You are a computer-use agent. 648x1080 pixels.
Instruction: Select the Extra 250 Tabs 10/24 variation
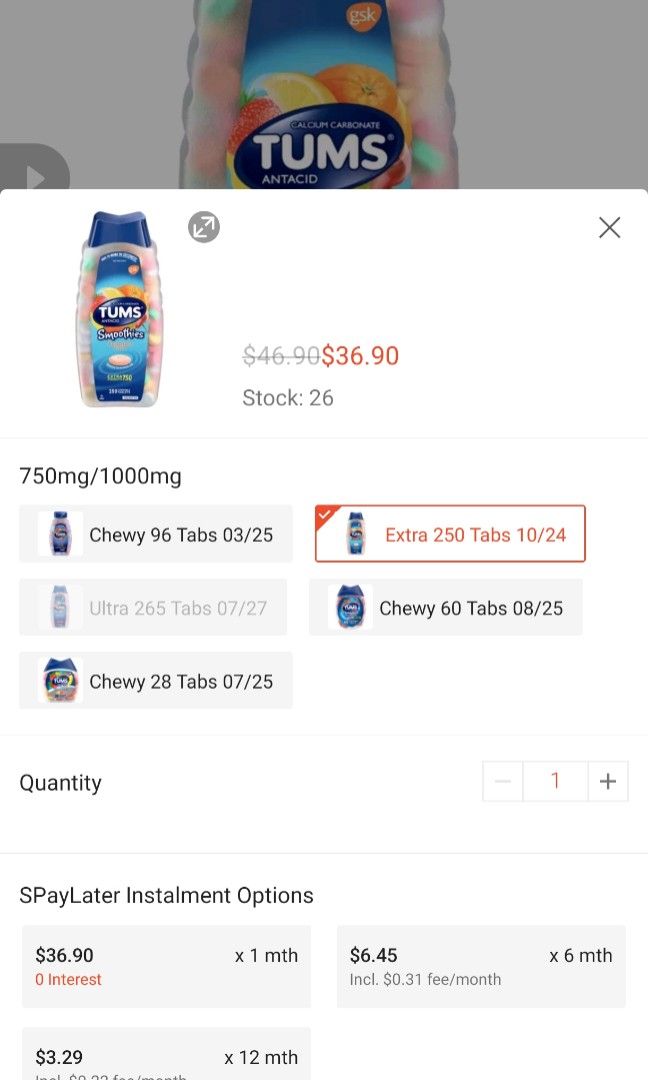[450, 534]
